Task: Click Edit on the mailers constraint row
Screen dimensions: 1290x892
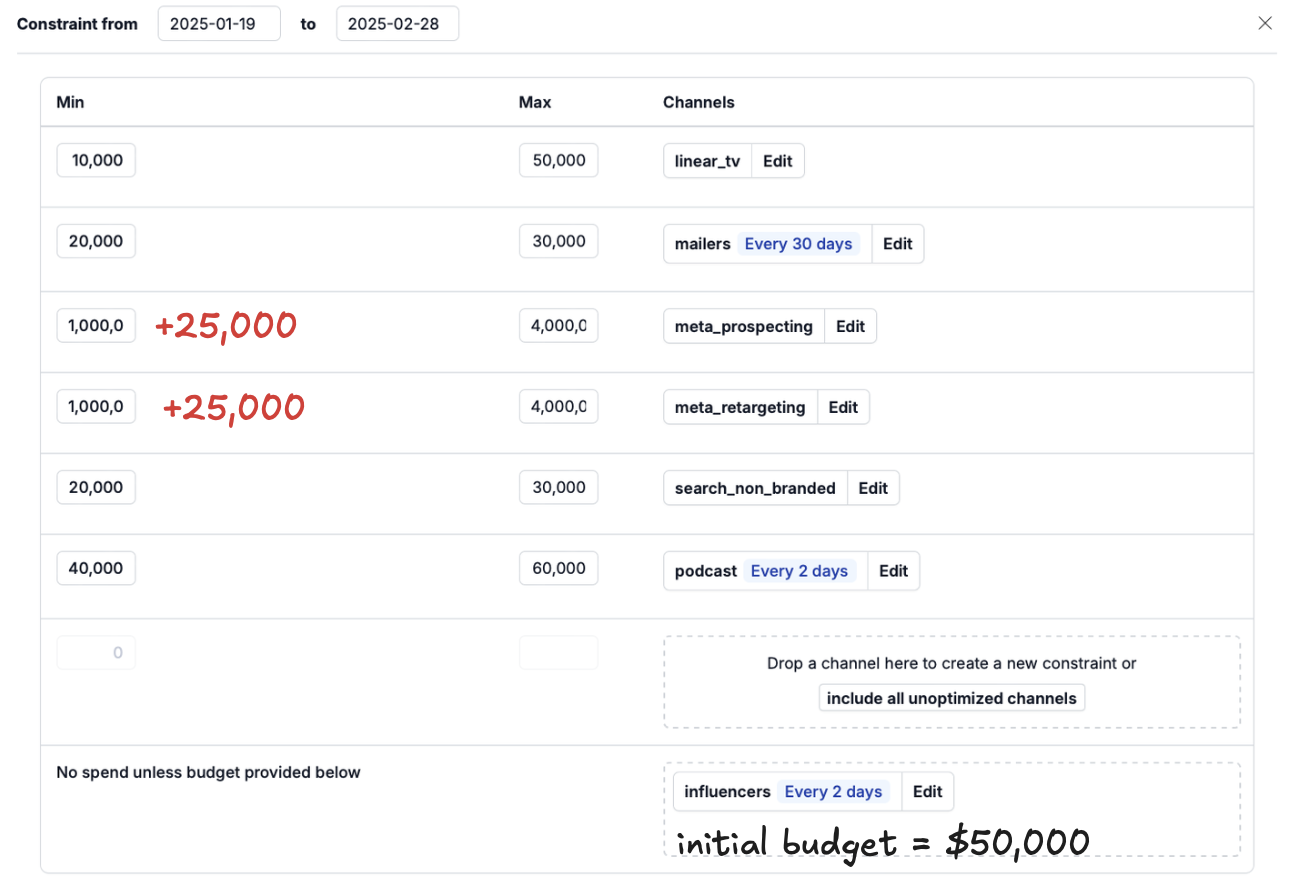Action: coord(897,243)
